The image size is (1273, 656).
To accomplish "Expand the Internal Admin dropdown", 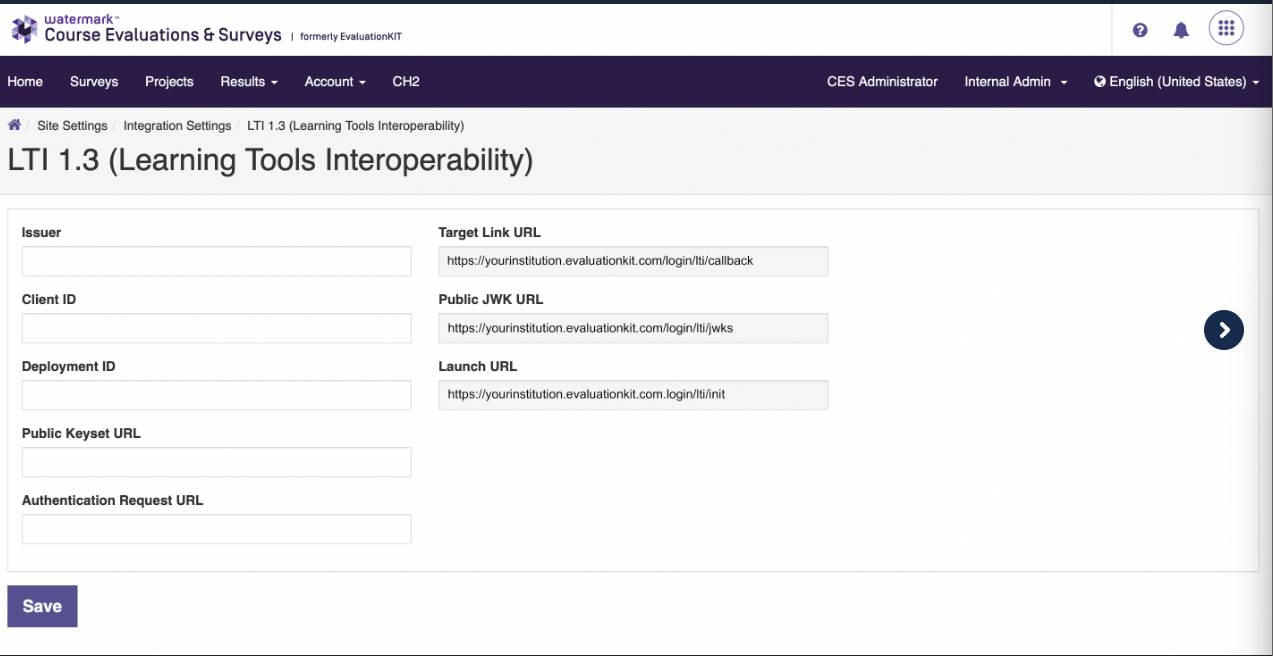I will (x=1016, y=82).
